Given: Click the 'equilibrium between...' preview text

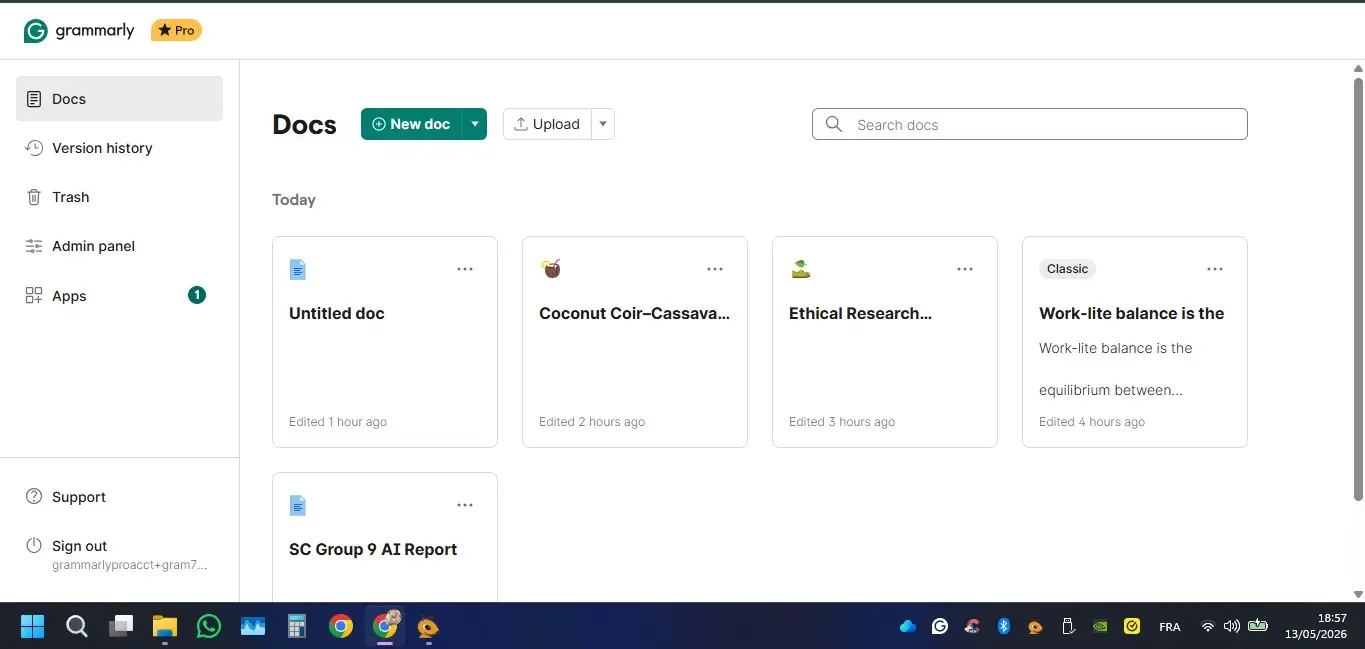Looking at the screenshot, I should click(x=1111, y=390).
